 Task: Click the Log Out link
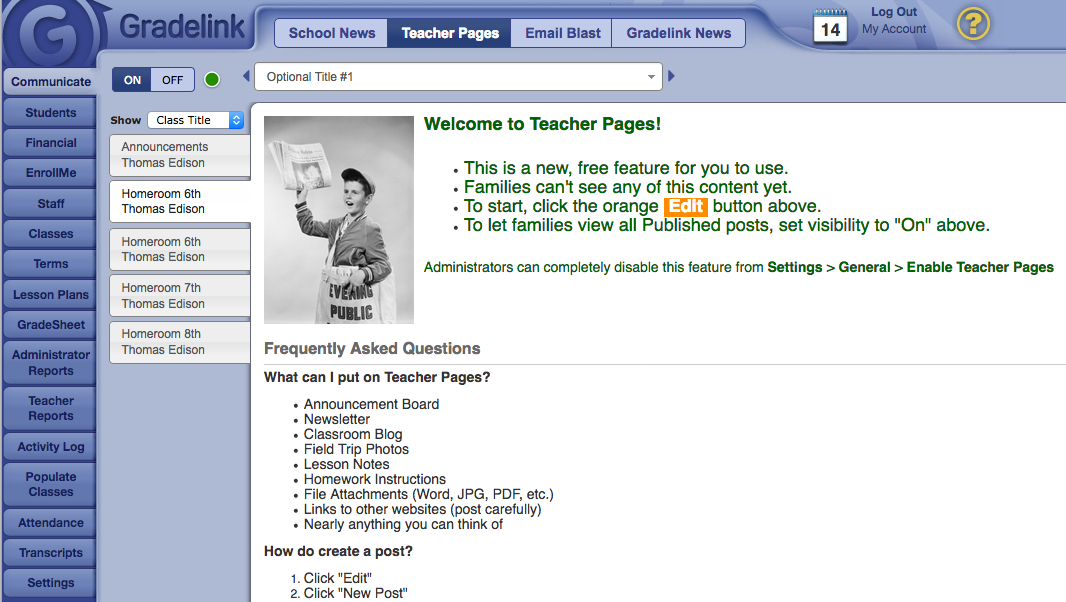[x=894, y=12]
